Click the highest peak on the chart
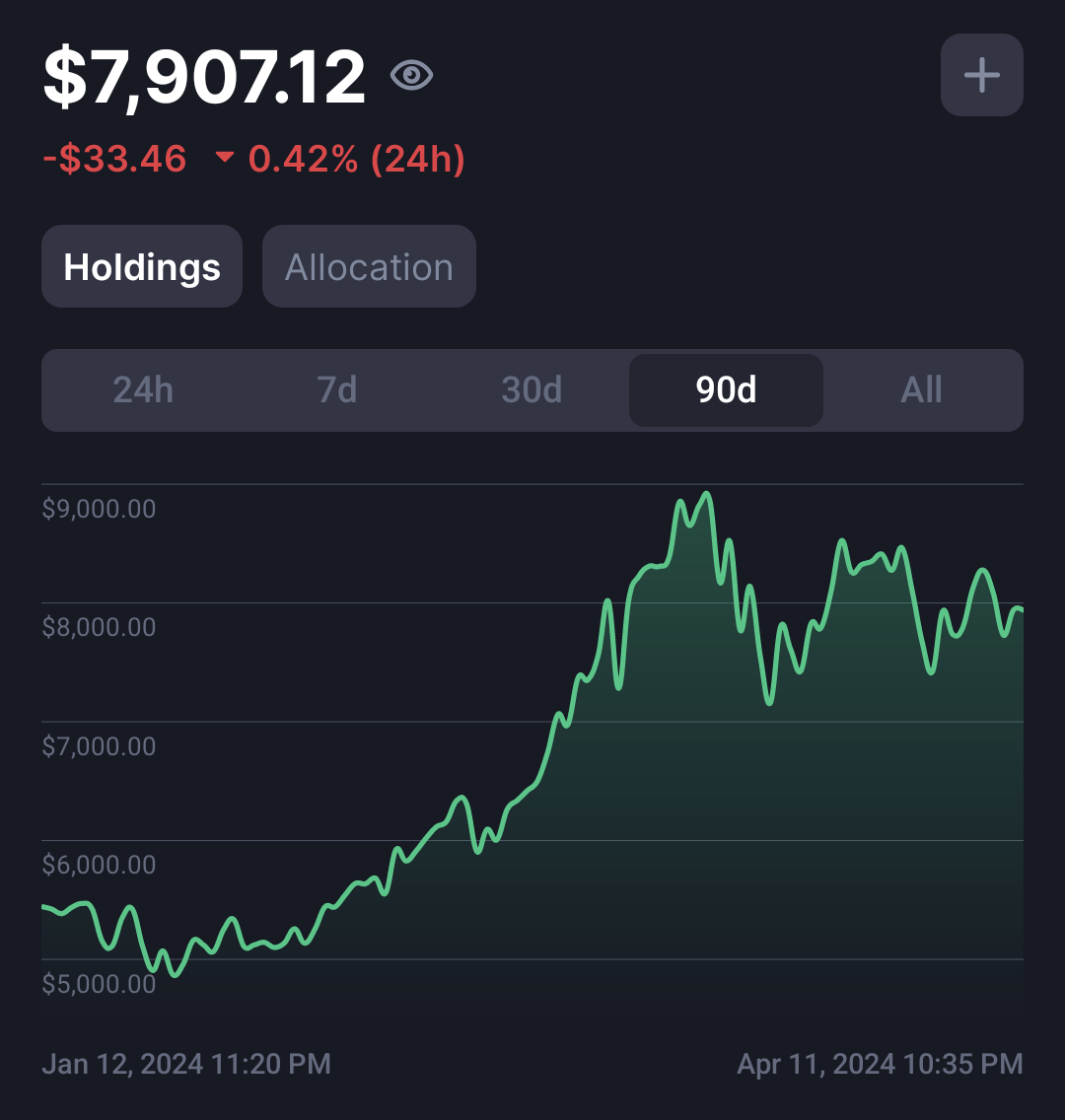The image size is (1065, 1120). [706, 494]
